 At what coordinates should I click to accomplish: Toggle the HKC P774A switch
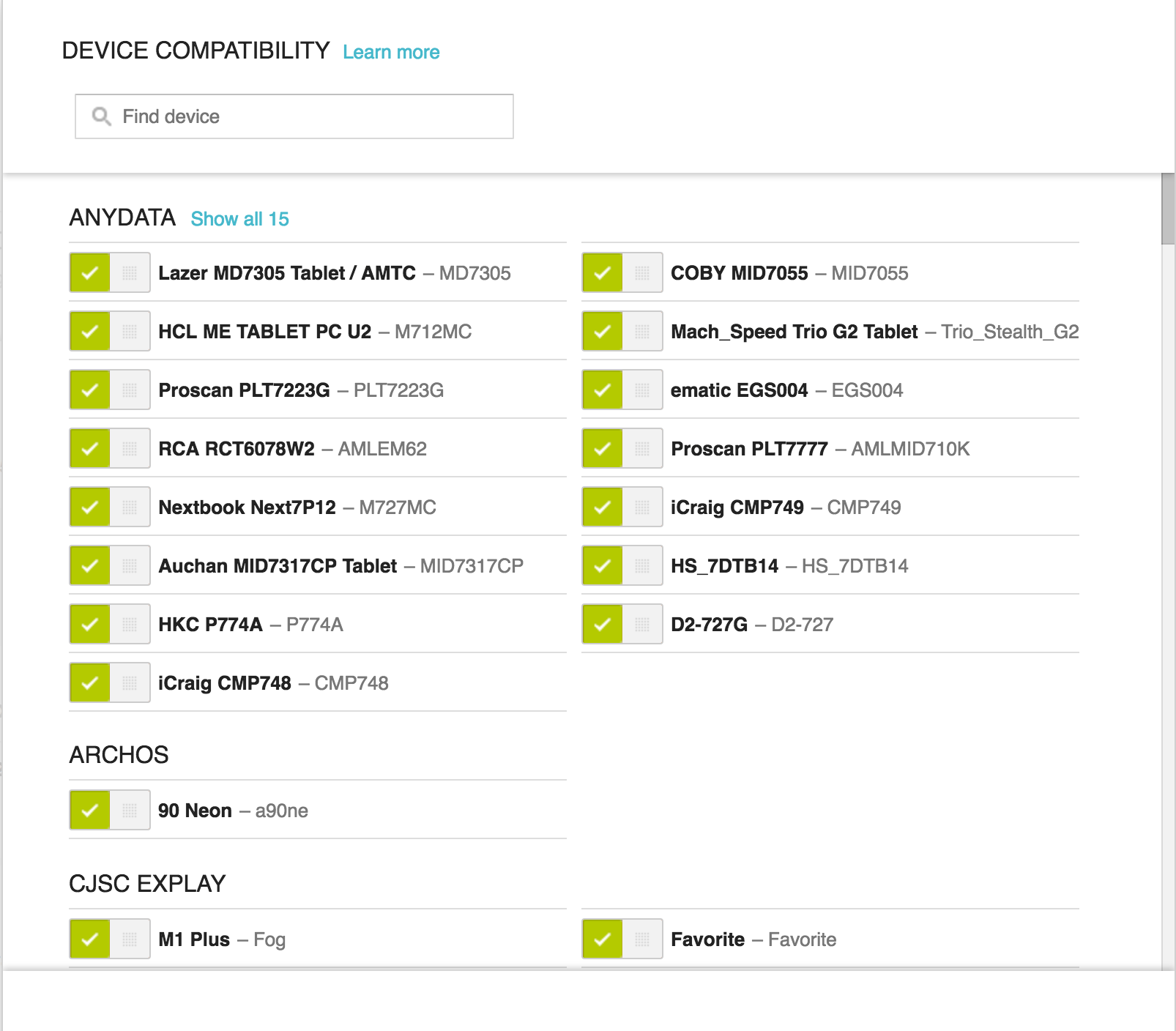[110, 624]
